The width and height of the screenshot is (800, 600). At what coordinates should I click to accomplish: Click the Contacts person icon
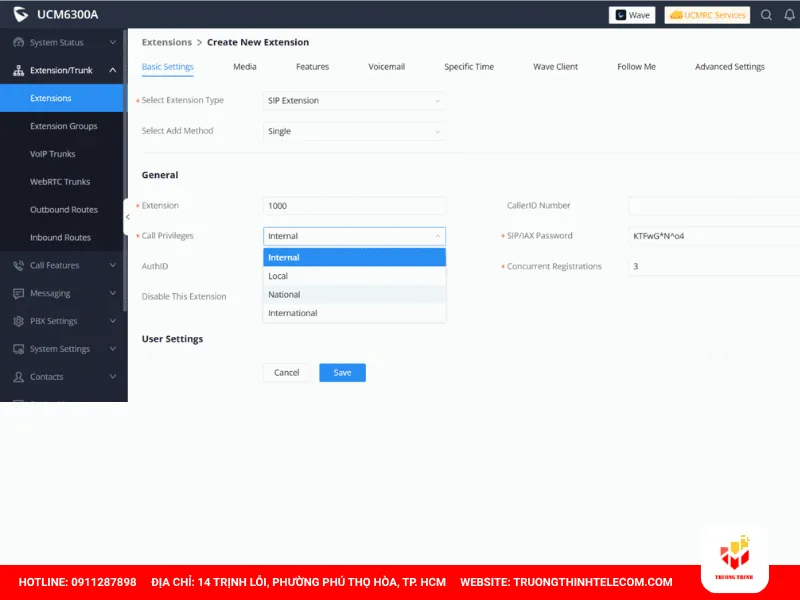[x=18, y=377]
